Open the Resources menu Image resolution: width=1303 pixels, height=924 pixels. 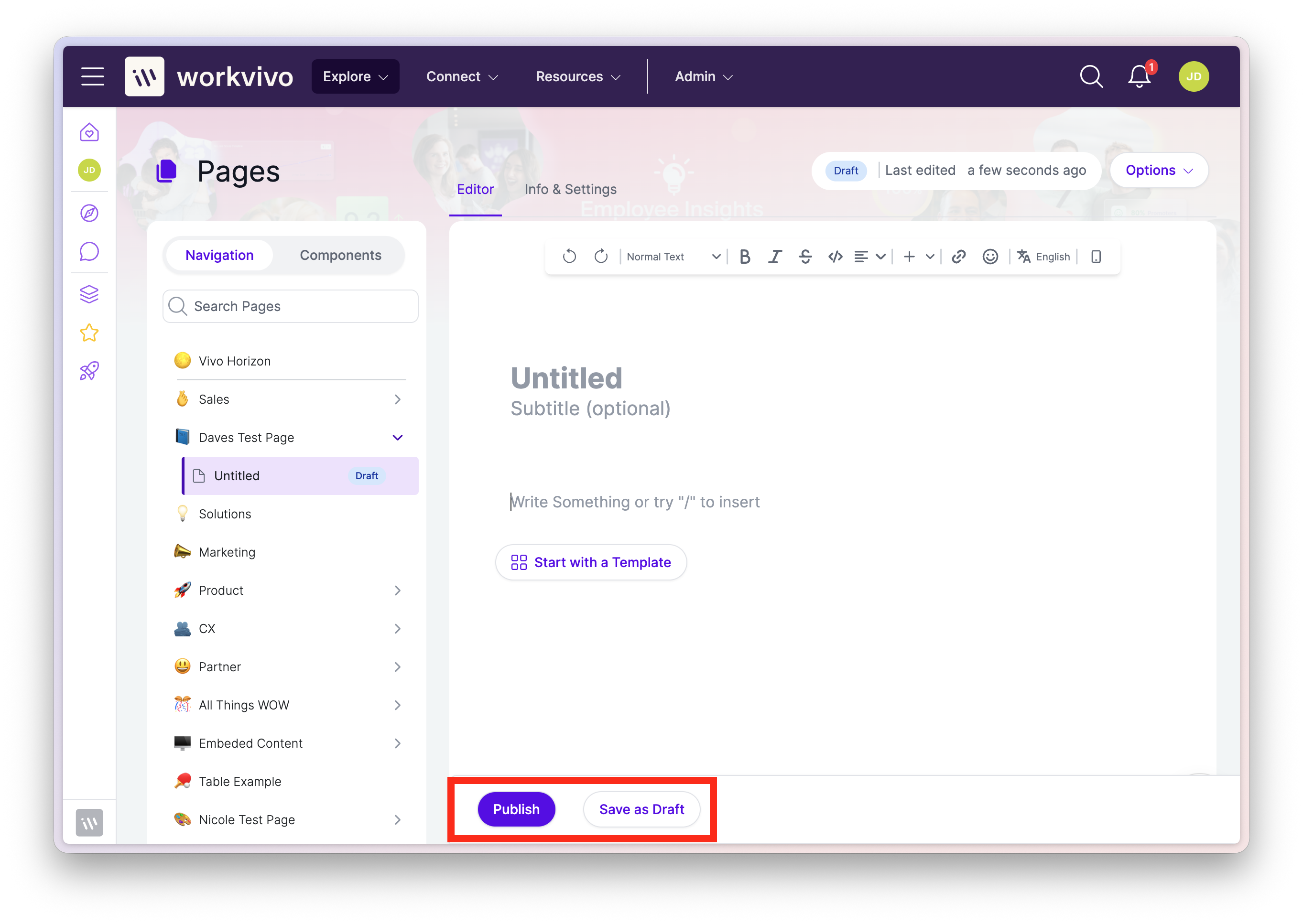tap(578, 76)
